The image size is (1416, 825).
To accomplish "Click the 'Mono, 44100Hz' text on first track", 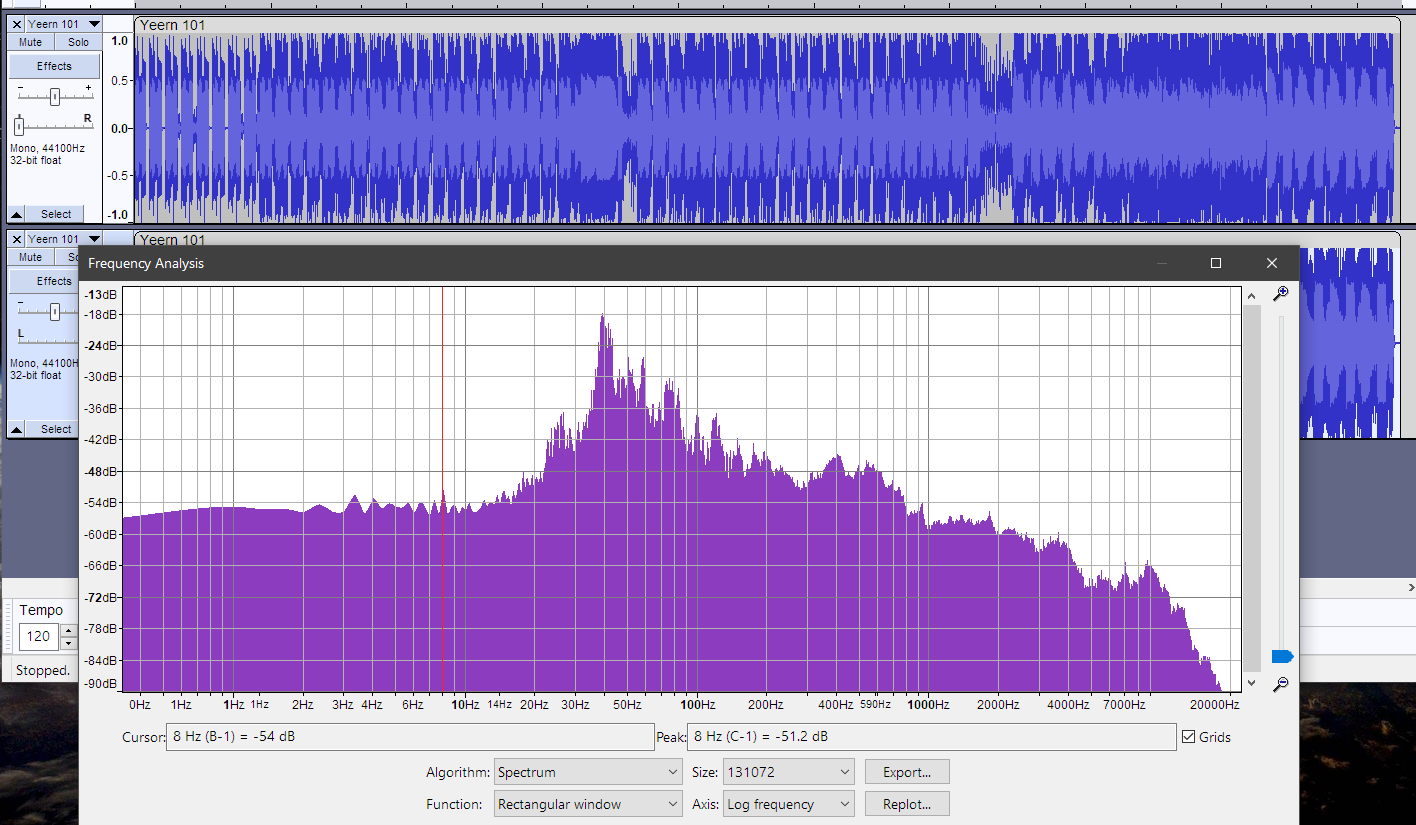I will point(47,148).
